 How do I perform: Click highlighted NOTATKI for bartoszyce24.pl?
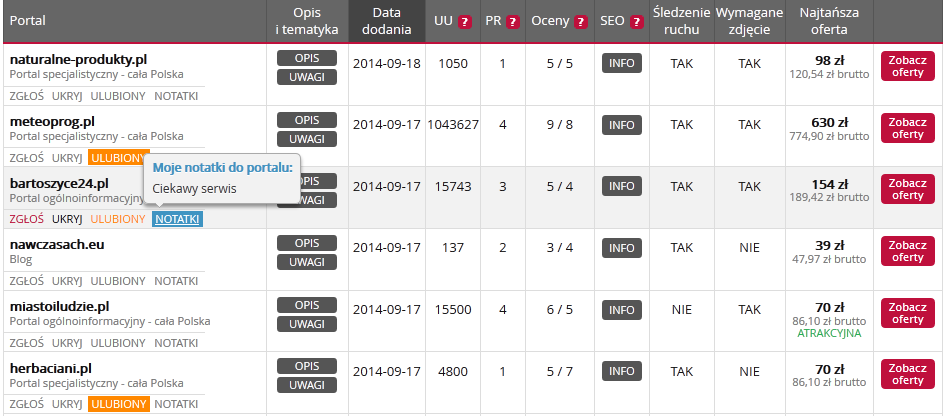177,219
